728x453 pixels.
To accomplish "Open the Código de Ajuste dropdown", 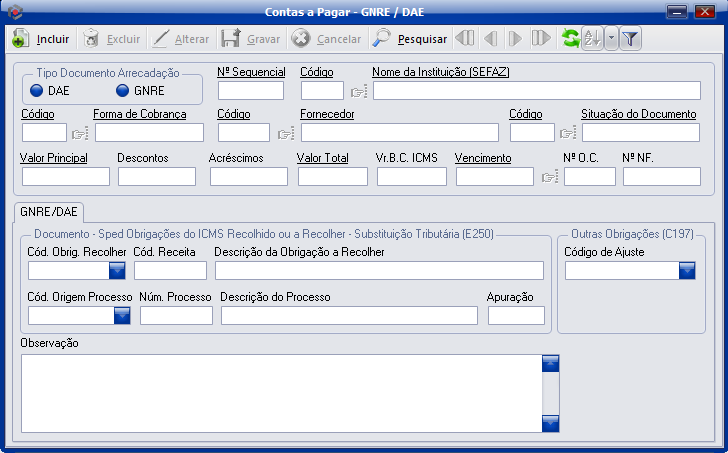I will [686, 270].
